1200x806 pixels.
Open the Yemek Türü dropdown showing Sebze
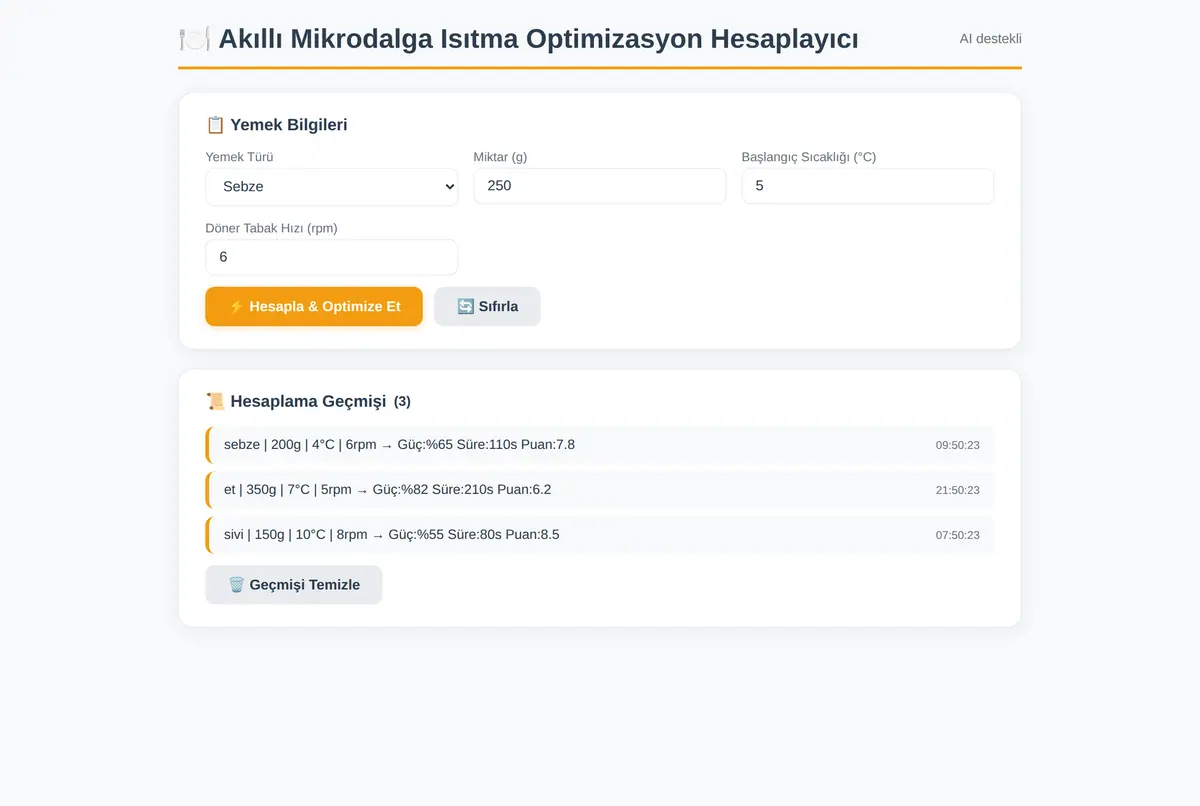coord(331,187)
